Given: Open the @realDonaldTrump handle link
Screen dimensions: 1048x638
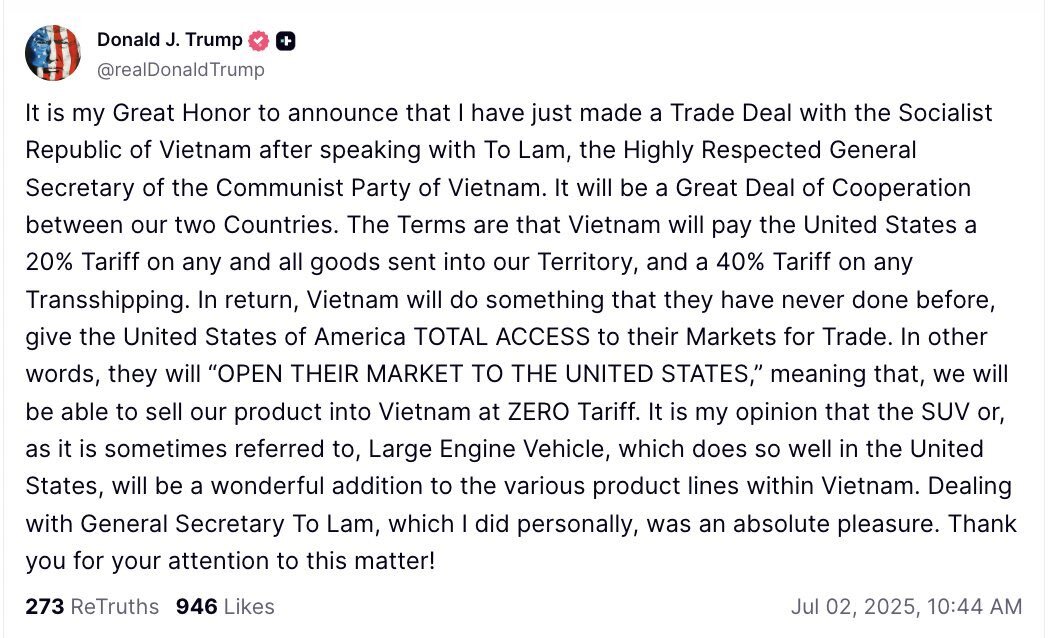Looking at the screenshot, I should coord(180,69).
